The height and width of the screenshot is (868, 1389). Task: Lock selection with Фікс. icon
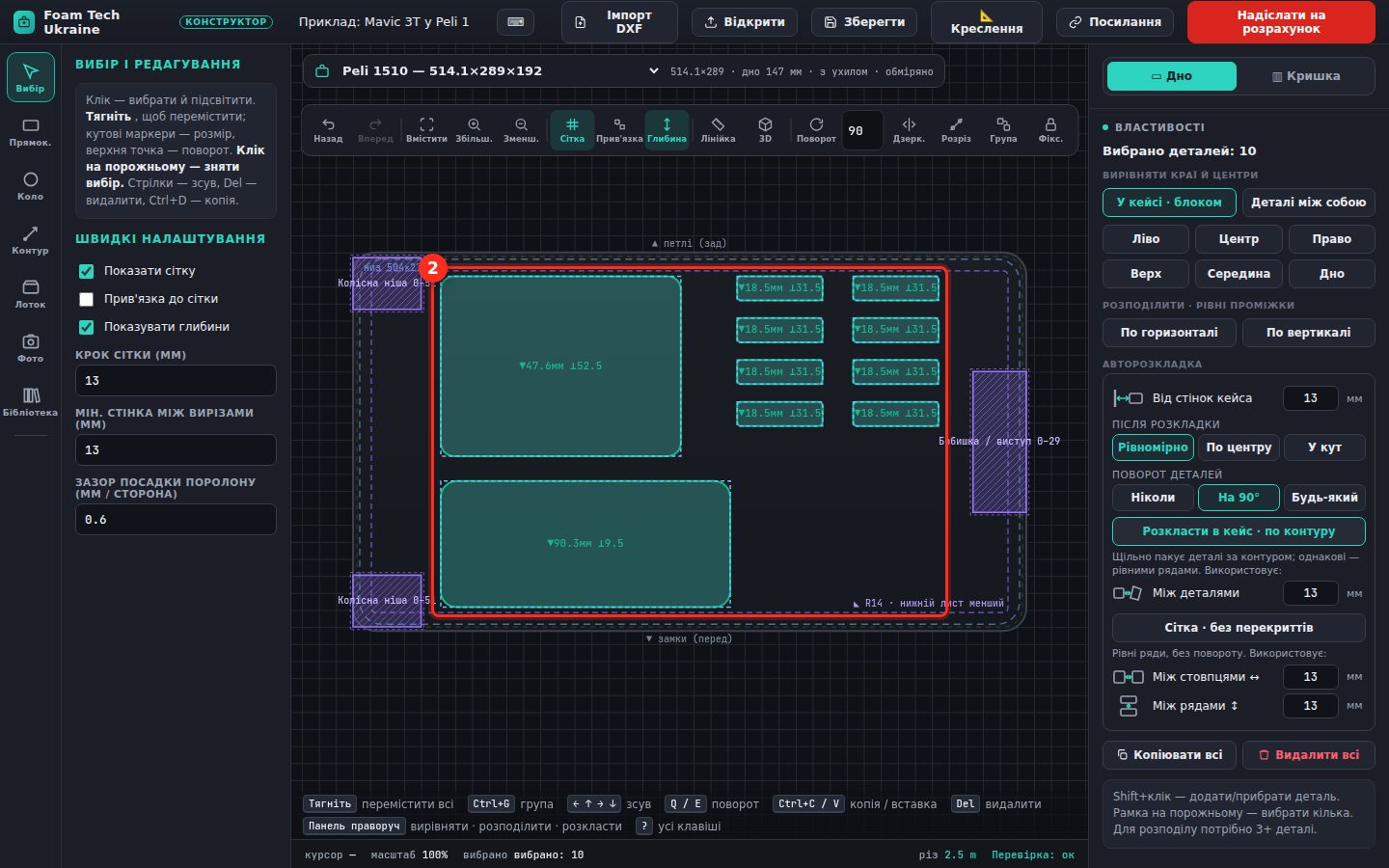(1050, 130)
